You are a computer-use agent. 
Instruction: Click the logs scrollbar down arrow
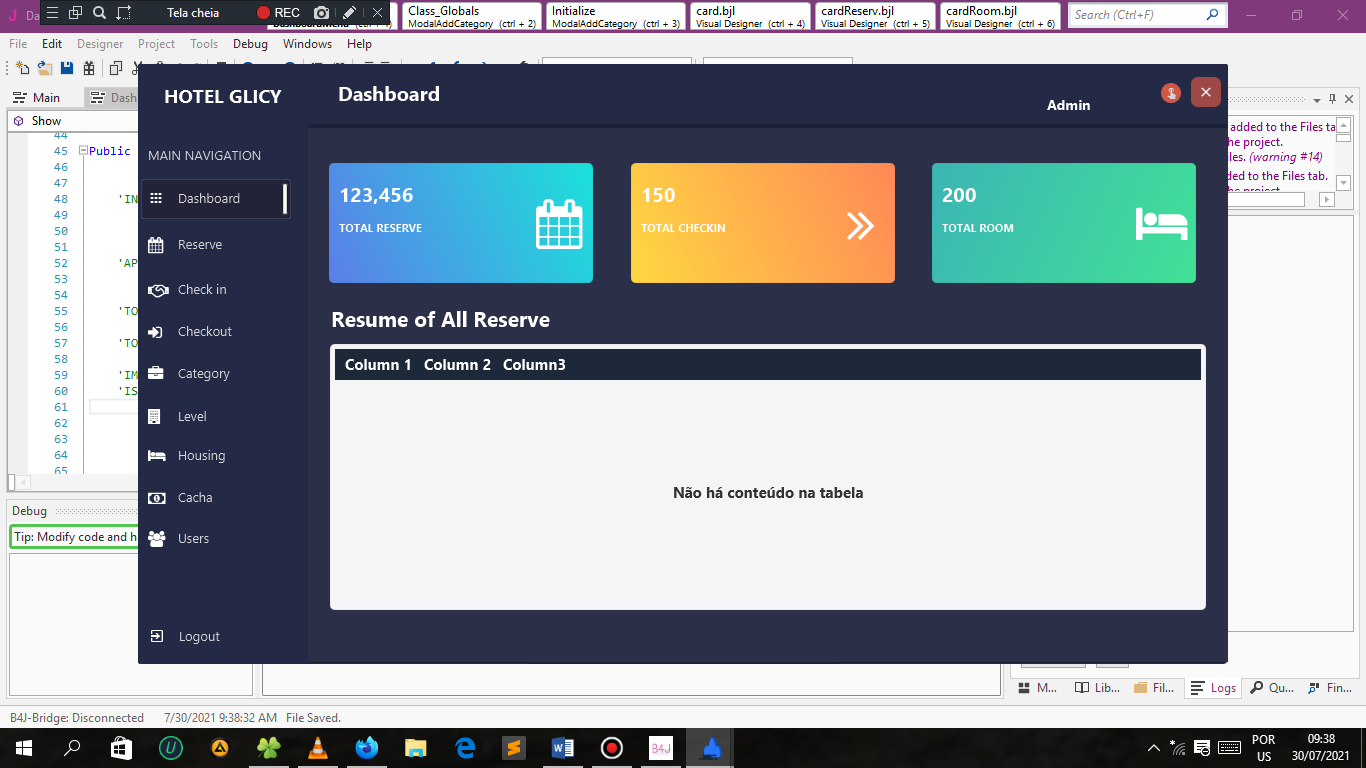point(1343,183)
